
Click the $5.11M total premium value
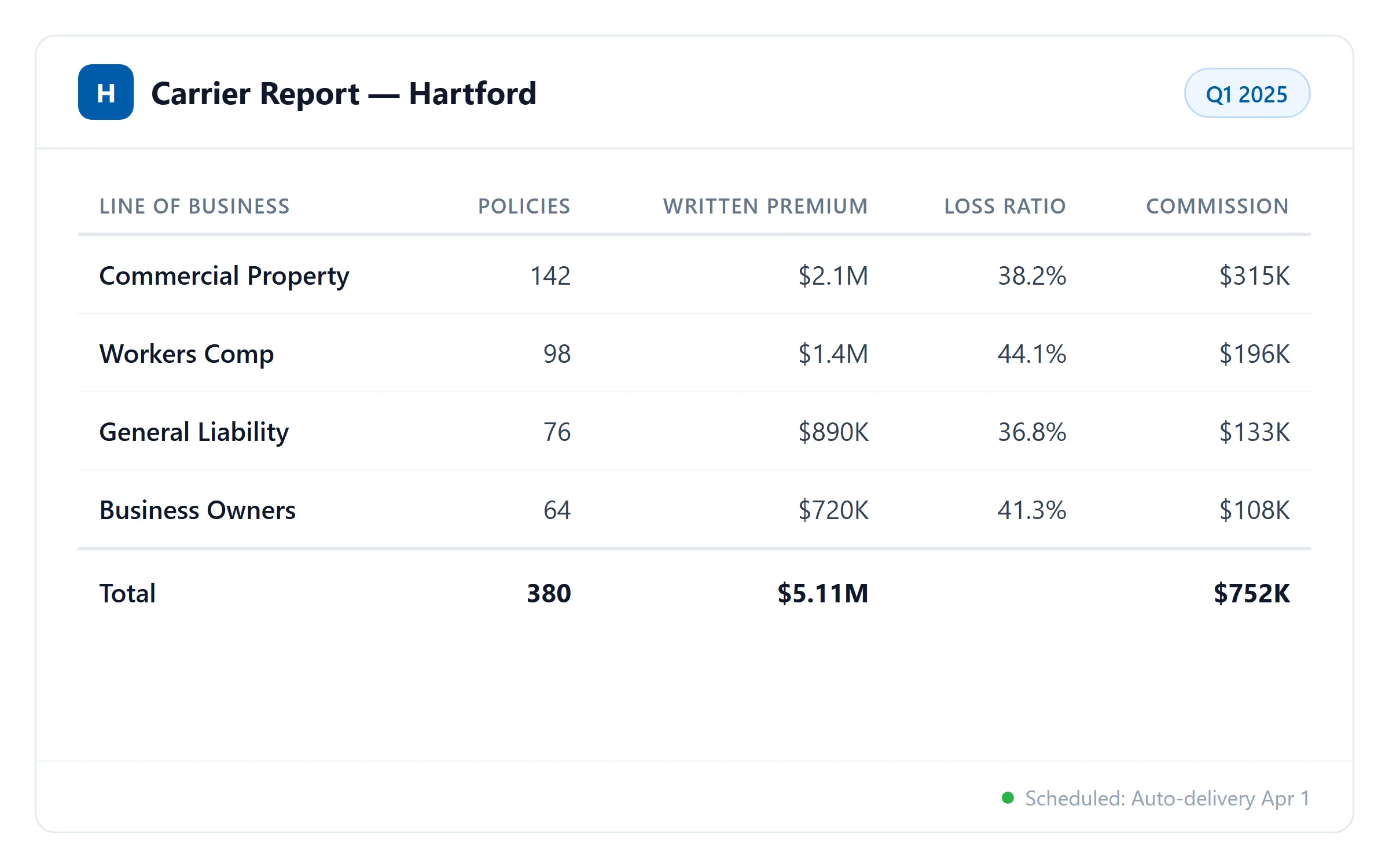822,593
